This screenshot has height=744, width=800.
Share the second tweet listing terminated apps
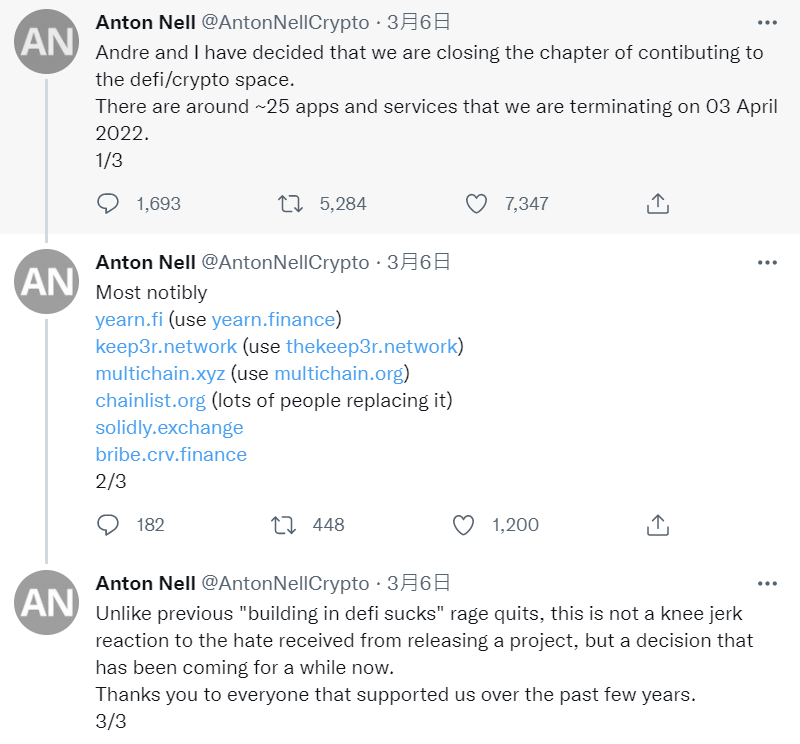[x=657, y=524]
